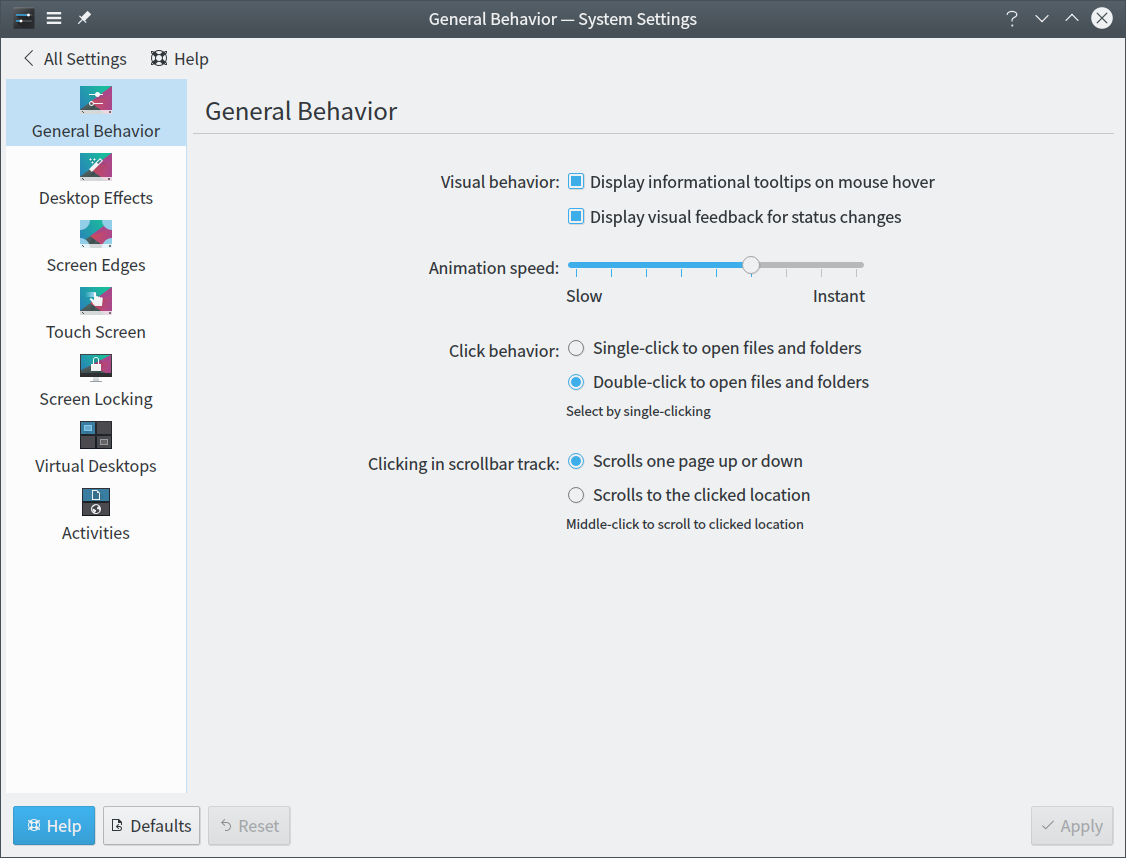Apply the changed settings
The width and height of the screenshot is (1126, 858).
(x=1071, y=825)
